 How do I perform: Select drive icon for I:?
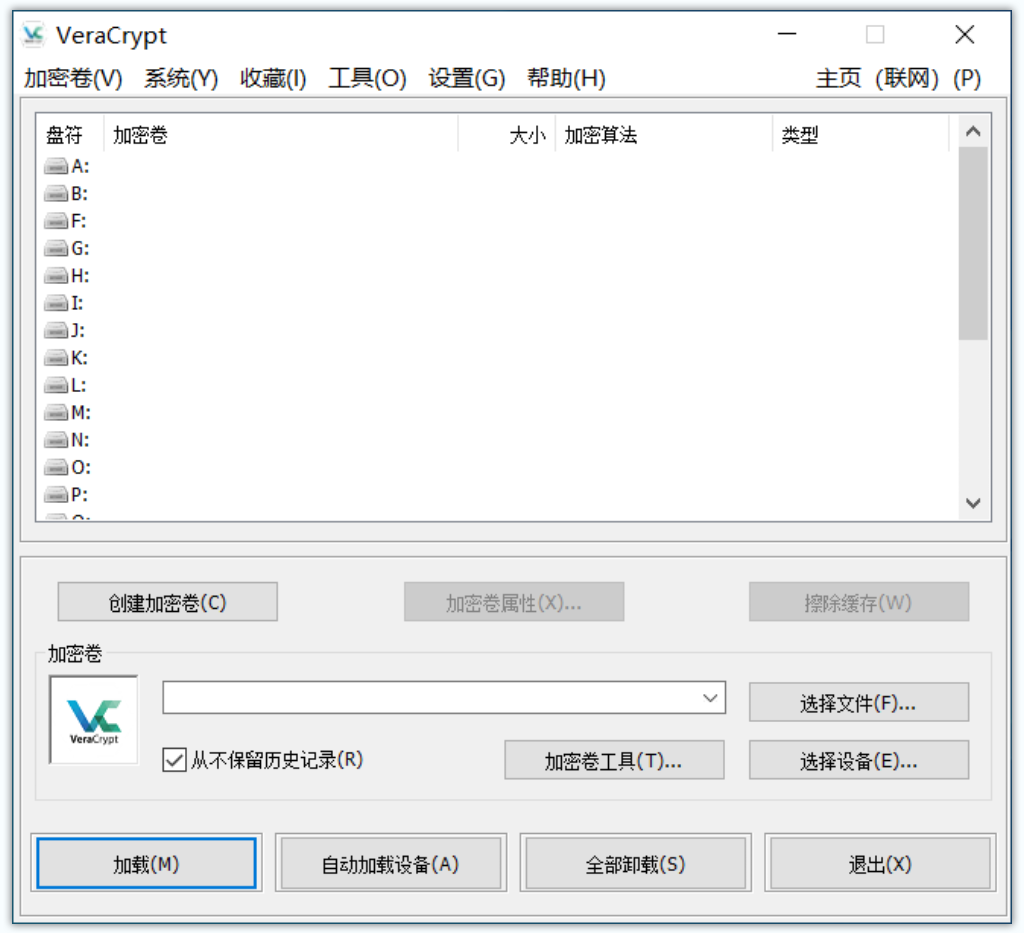56,304
